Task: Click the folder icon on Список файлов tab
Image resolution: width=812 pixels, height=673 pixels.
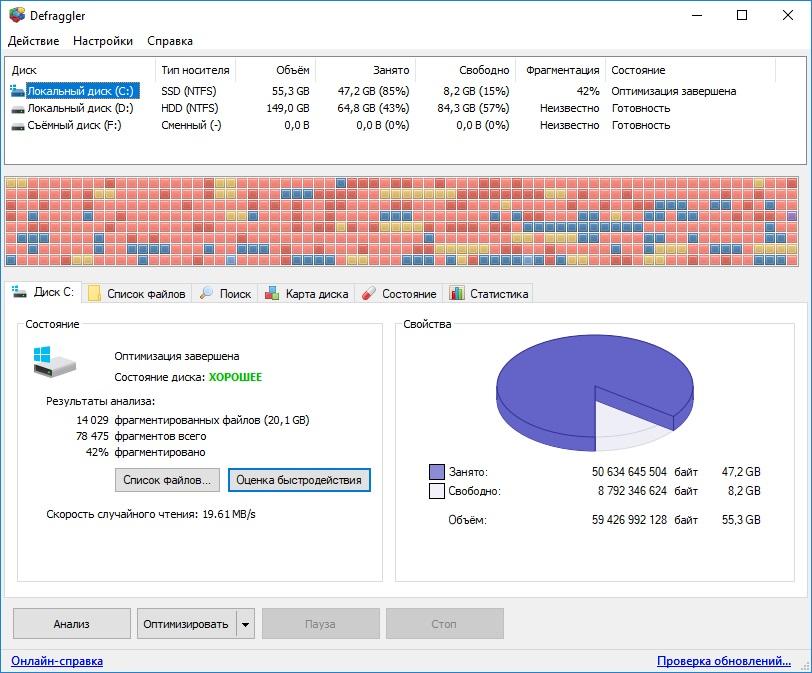Action: [x=94, y=294]
